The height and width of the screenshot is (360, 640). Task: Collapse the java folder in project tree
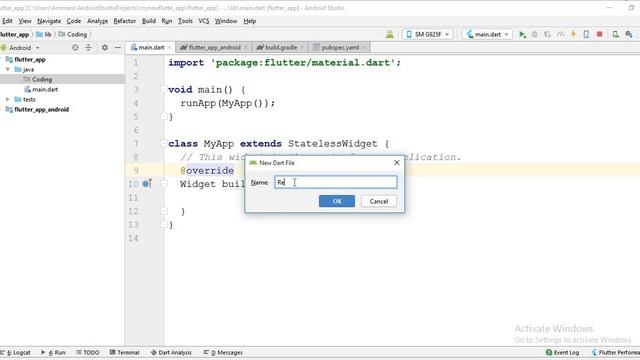coord(8,69)
